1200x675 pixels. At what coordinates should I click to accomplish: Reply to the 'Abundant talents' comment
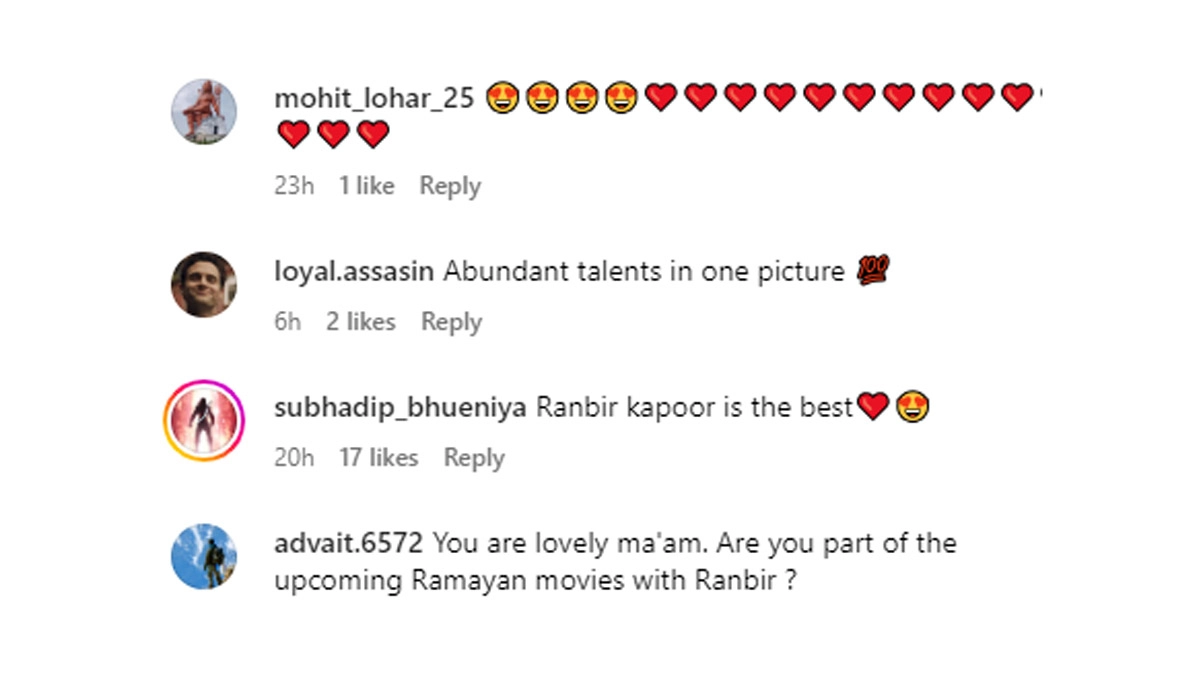click(452, 322)
